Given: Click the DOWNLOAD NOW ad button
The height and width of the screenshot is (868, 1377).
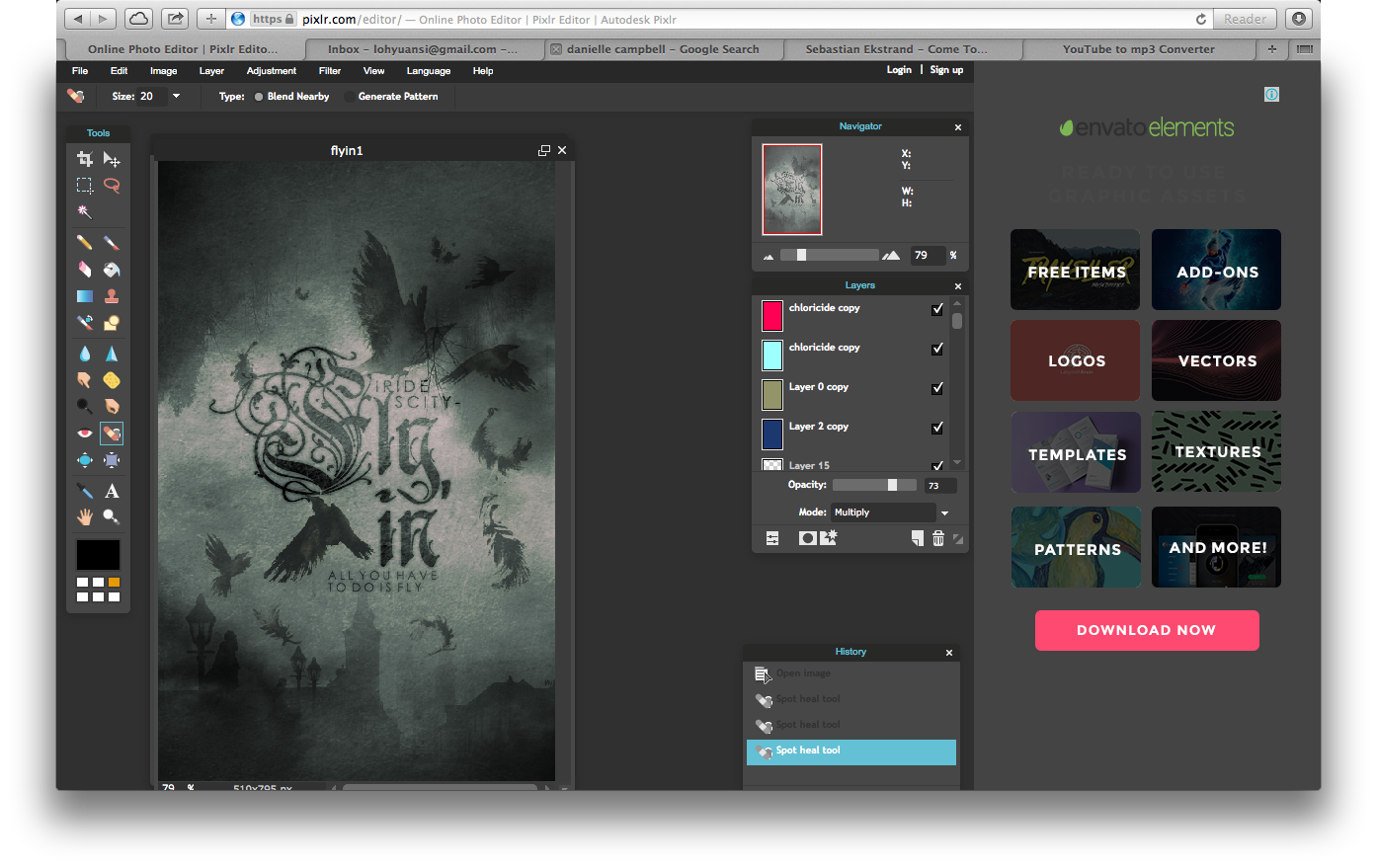Looking at the screenshot, I should pyautogui.click(x=1147, y=630).
